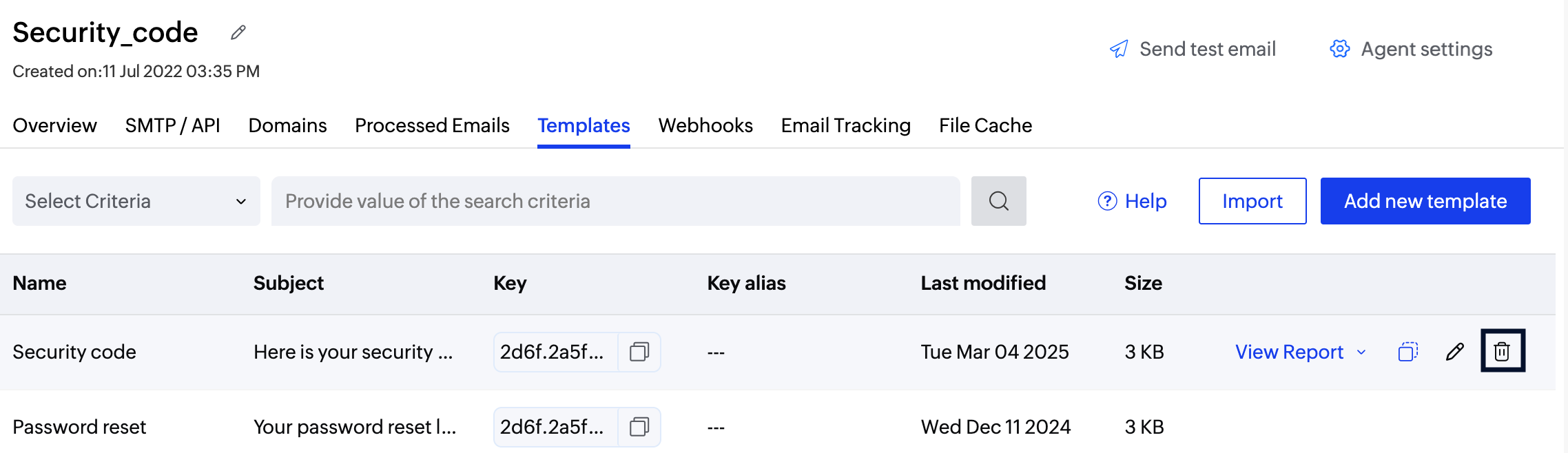Open the Select Criteria dropdown
The height and width of the screenshot is (453, 1568).
tap(136, 201)
